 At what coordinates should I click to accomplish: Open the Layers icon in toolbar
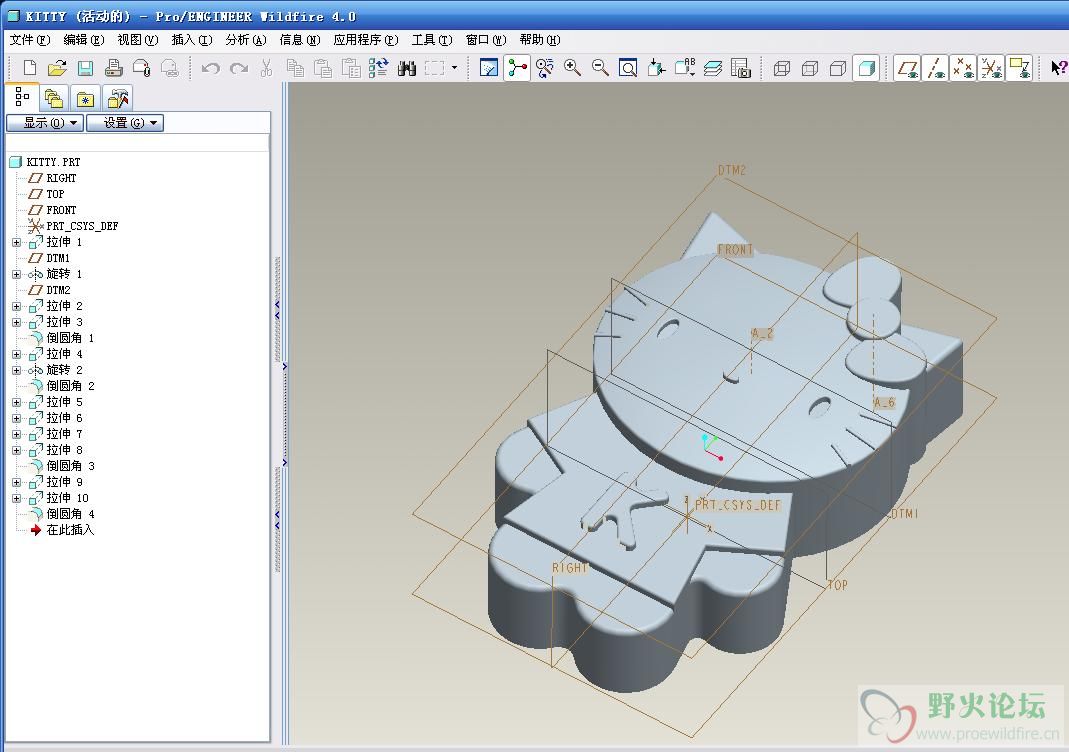(712, 67)
